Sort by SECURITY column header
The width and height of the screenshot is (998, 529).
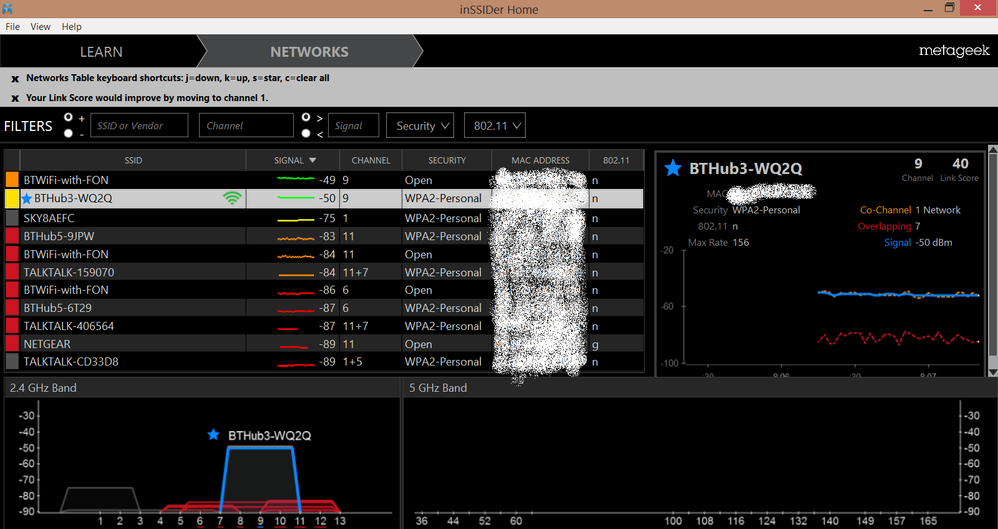(x=447, y=160)
